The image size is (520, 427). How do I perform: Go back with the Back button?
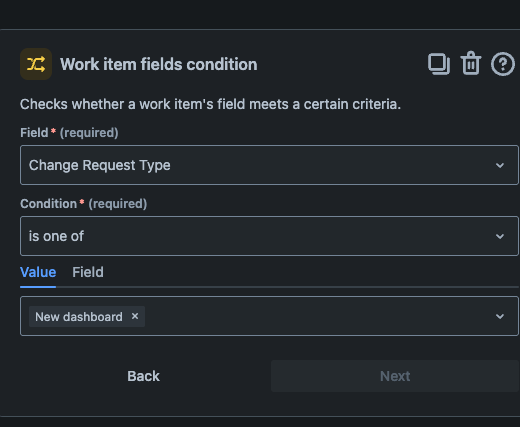point(143,376)
